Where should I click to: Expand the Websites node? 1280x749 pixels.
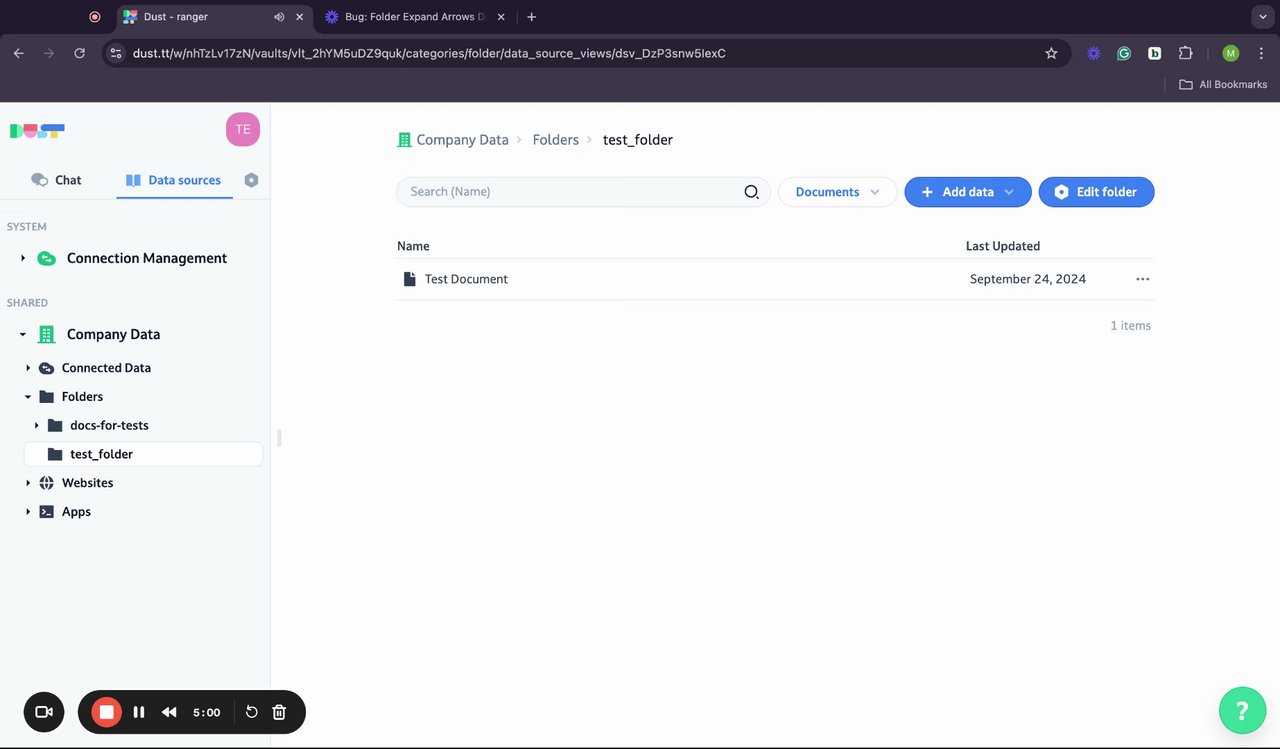tap(28, 483)
